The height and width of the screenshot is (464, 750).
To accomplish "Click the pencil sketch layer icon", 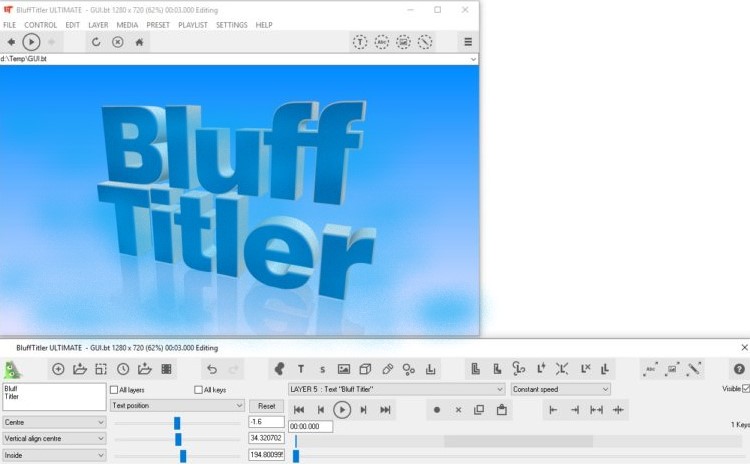I will point(387,369).
